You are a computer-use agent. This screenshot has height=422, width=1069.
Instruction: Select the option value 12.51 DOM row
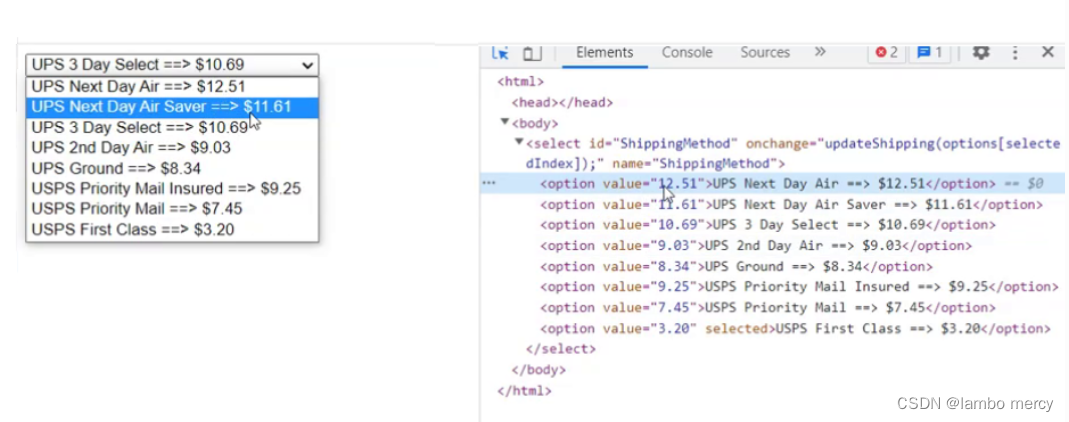pyautogui.click(x=772, y=183)
